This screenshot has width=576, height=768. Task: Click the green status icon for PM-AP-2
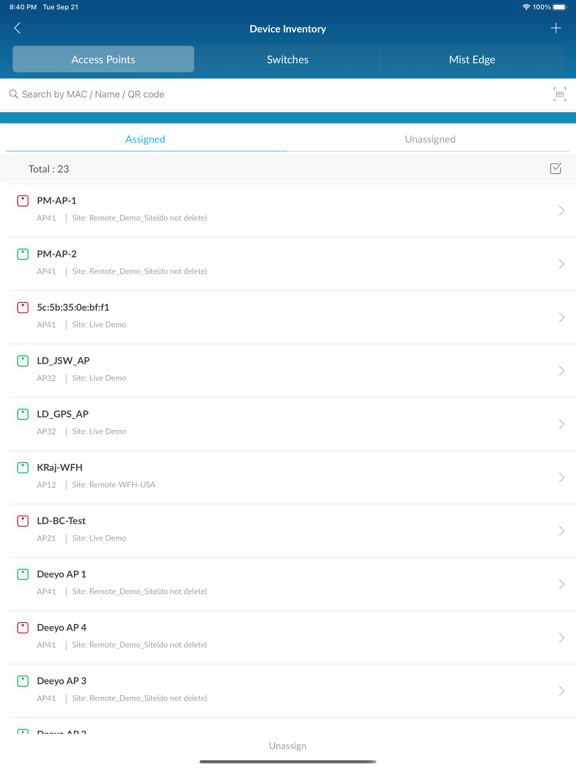[x=23, y=254]
